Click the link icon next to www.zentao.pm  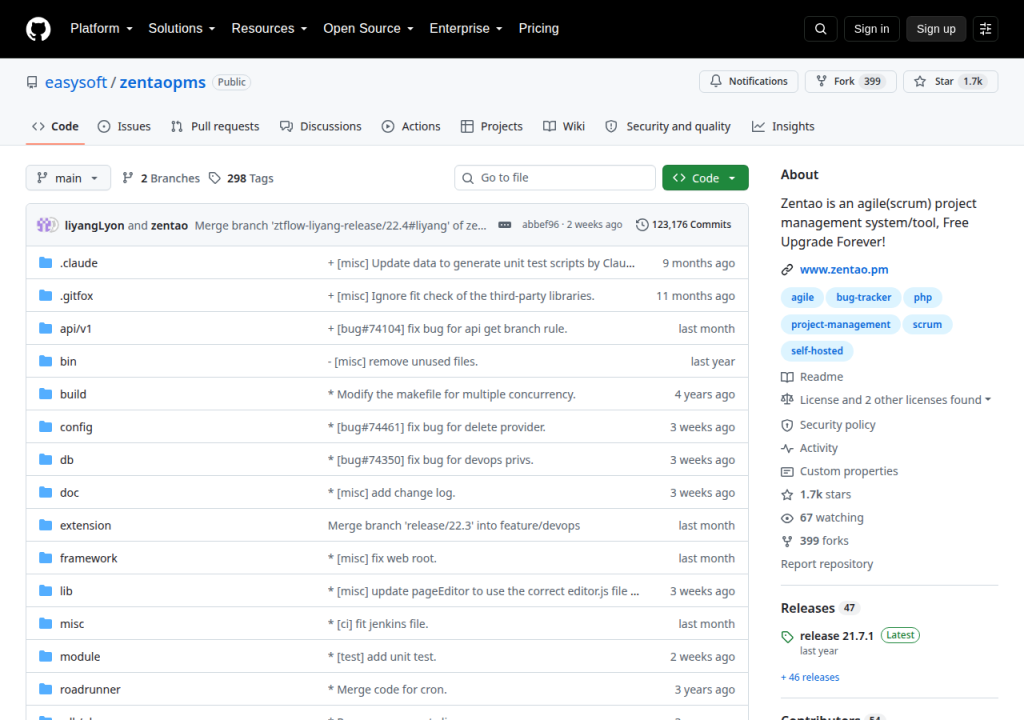(787, 269)
